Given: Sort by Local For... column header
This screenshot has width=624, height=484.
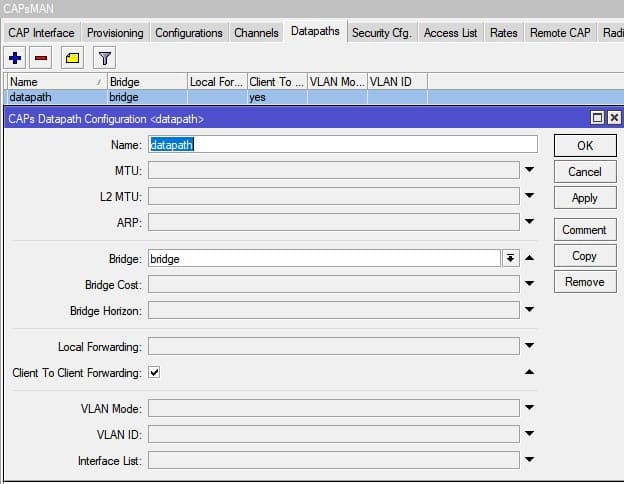Looking at the screenshot, I should (x=217, y=82).
